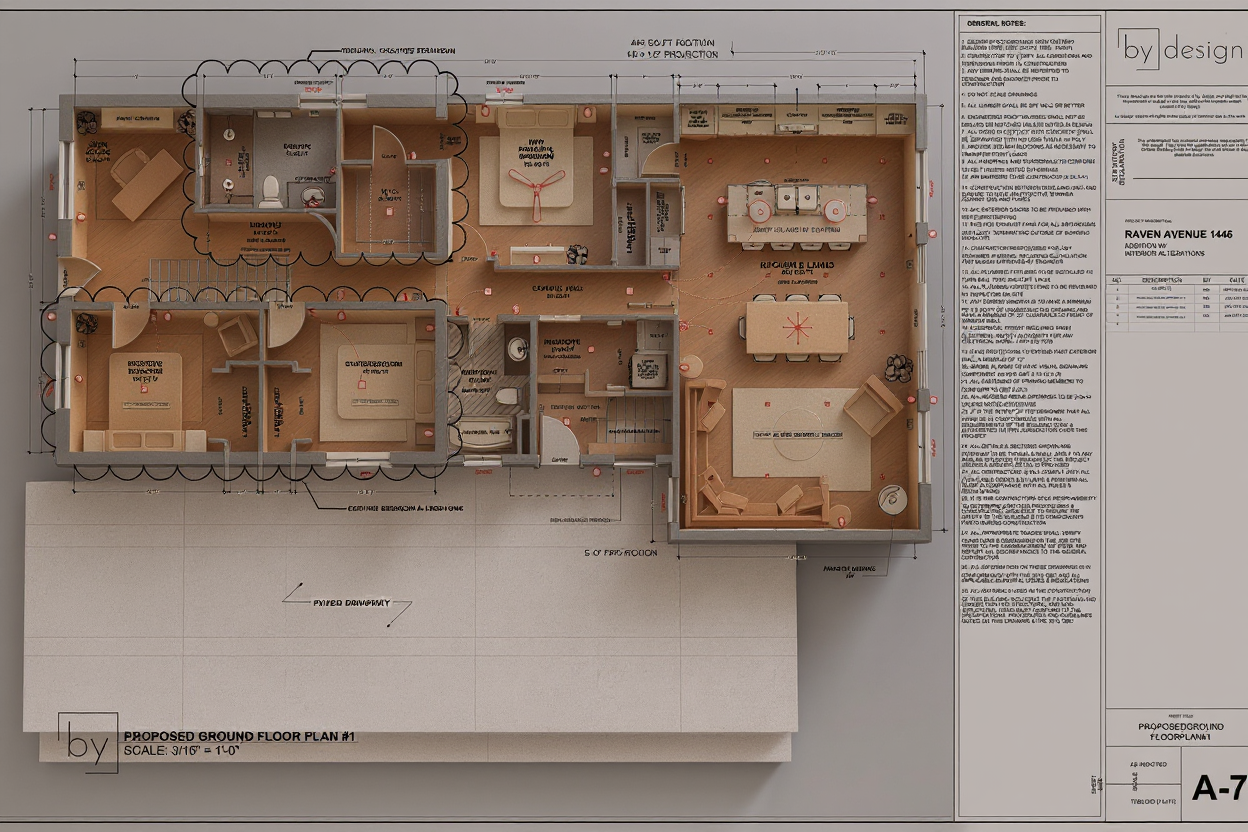1248x832 pixels.
Task: Select the angled armchair in the living room
Action: (x=872, y=404)
